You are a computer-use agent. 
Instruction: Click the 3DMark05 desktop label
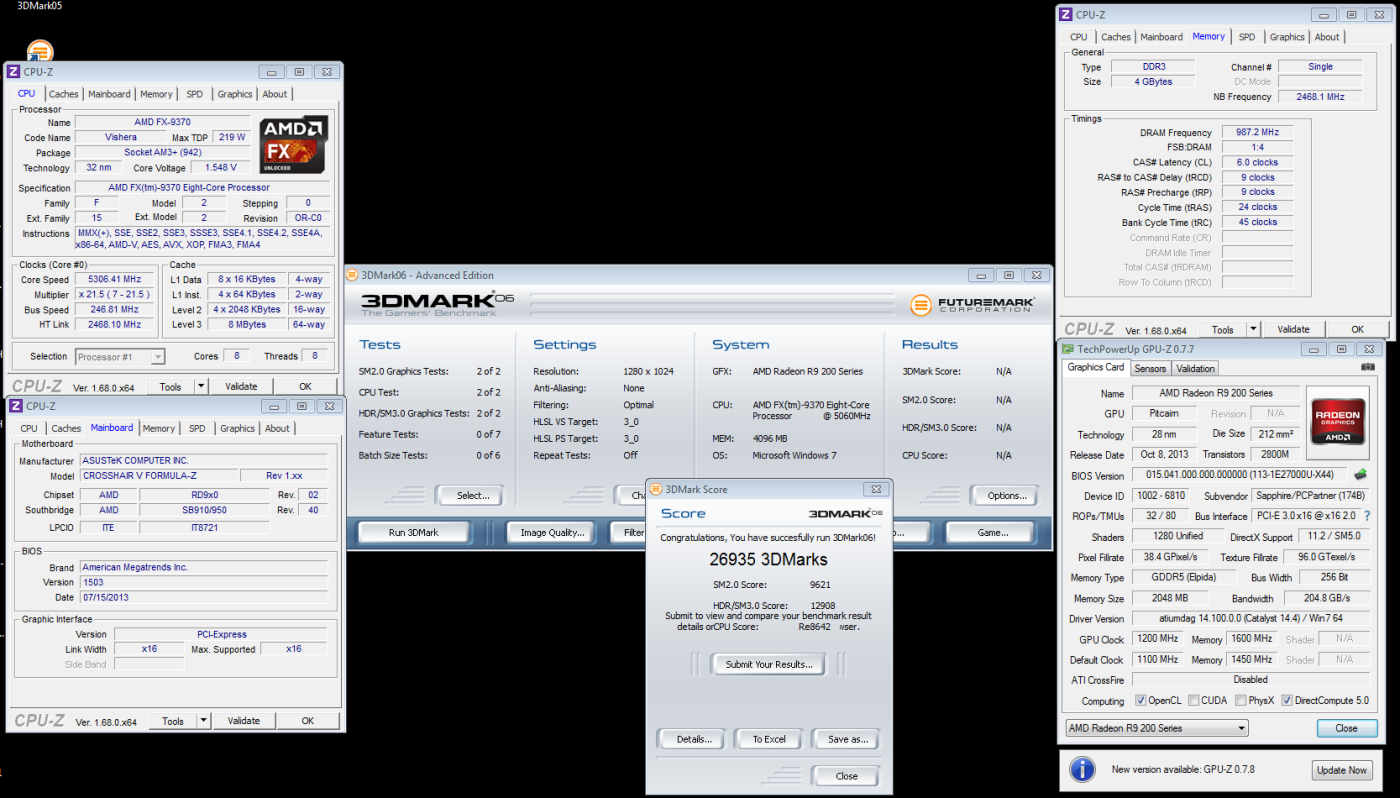pyautogui.click(x=41, y=5)
